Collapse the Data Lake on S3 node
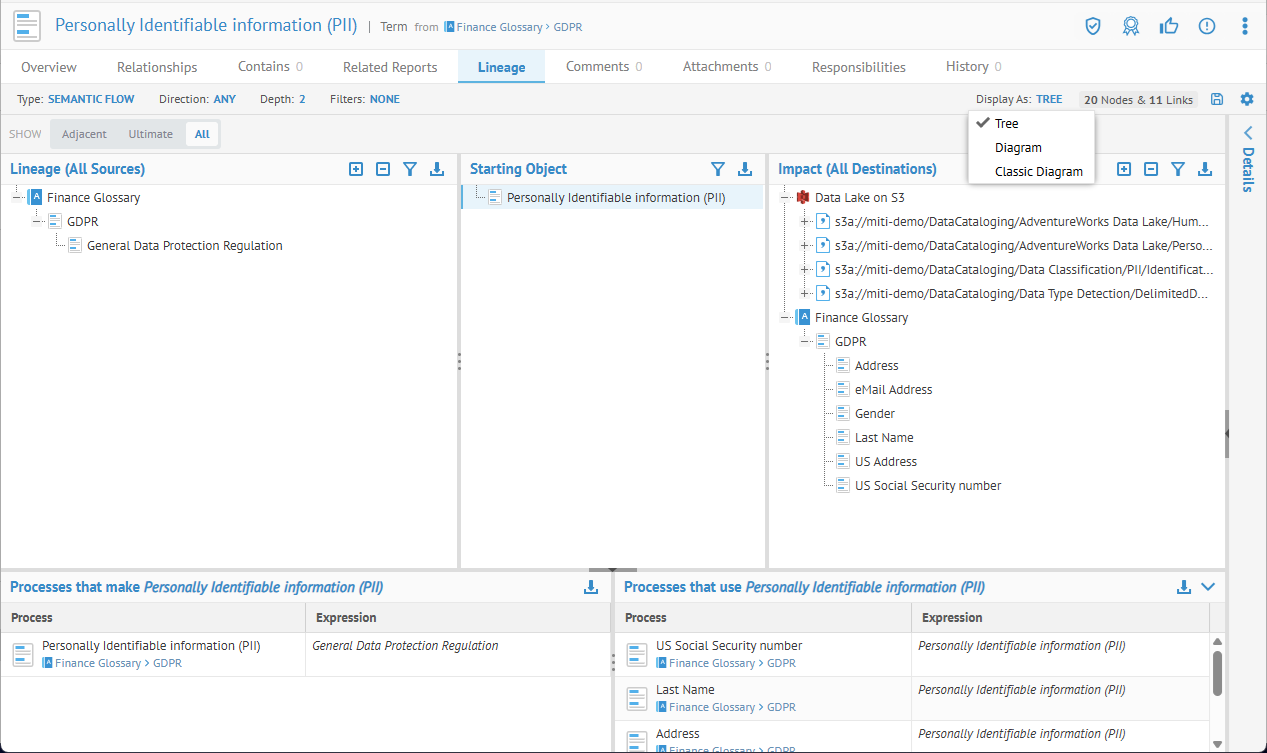Viewport: 1267px width, 753px height. pos(787,198)
